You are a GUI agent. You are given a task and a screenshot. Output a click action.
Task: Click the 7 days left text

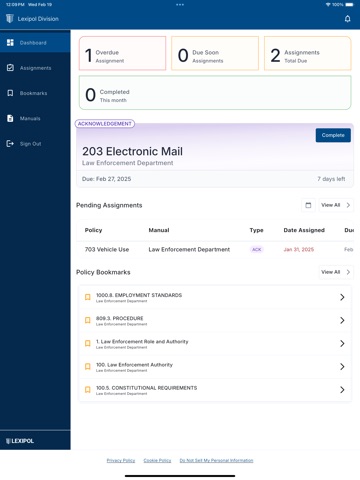[331, 179]
